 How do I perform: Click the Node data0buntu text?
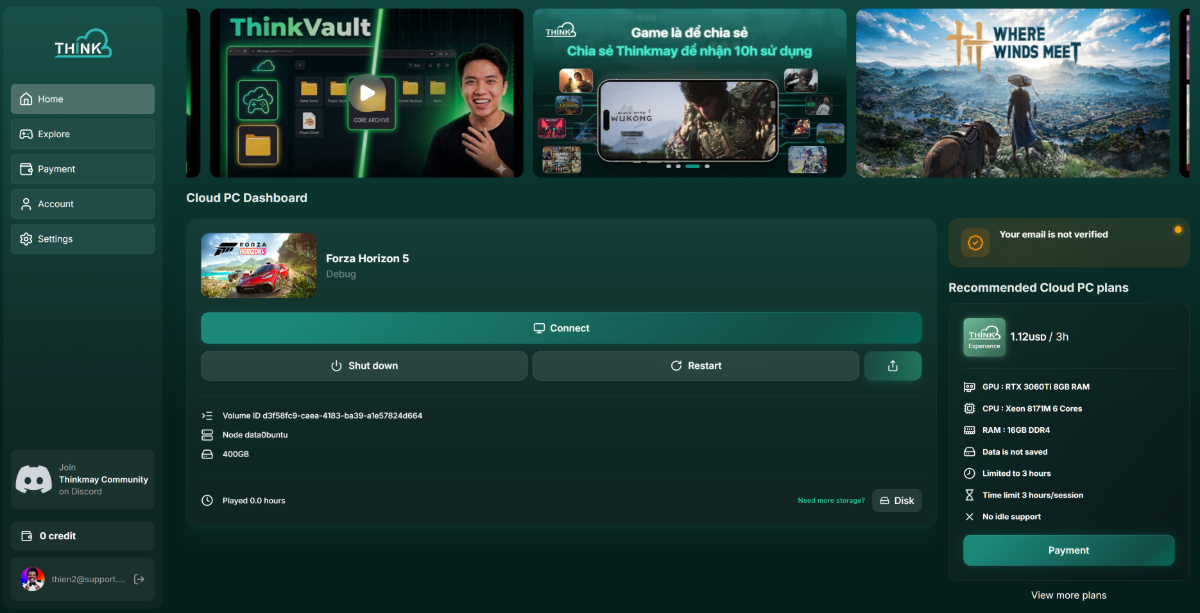pos(255,435)
